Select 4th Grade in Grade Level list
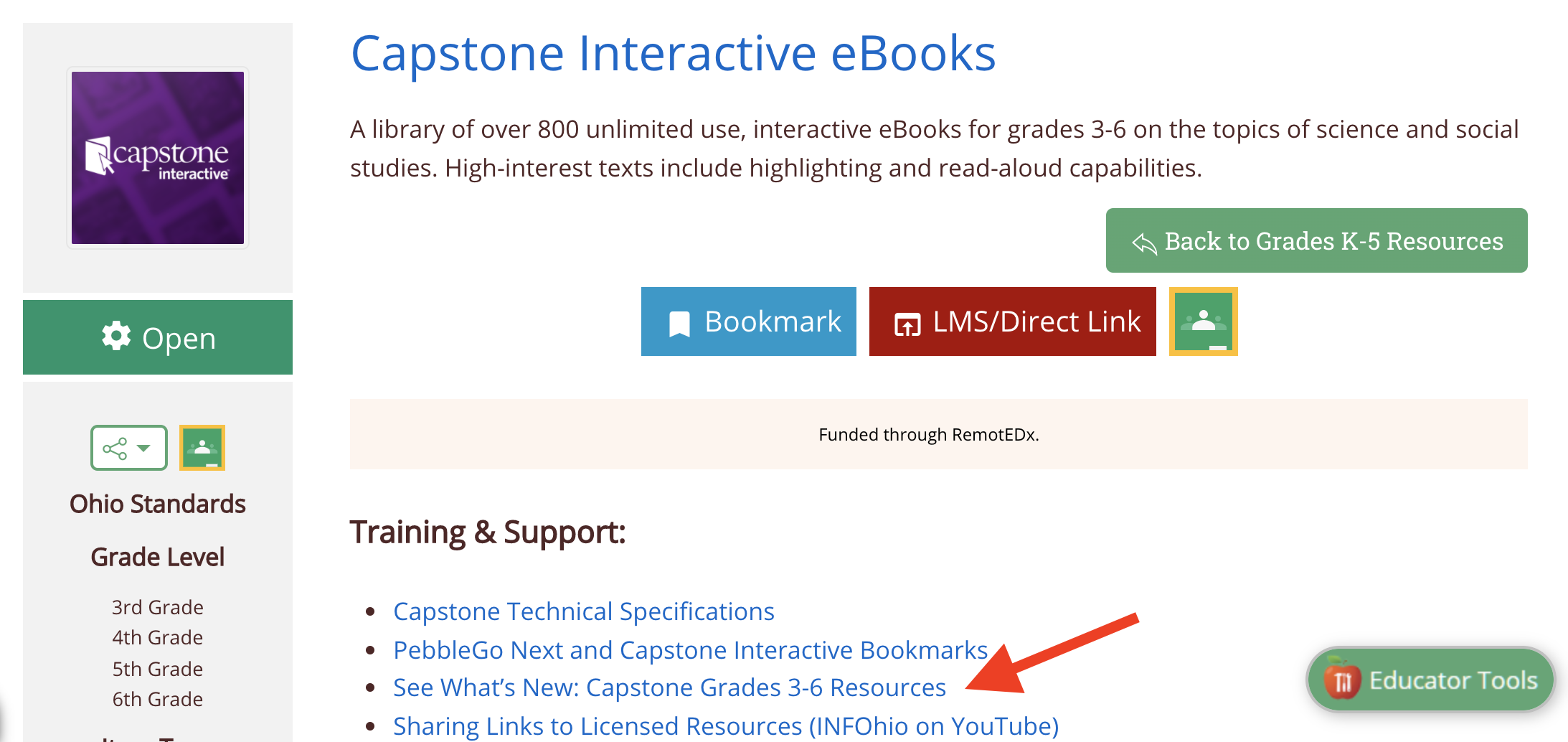 158,637
